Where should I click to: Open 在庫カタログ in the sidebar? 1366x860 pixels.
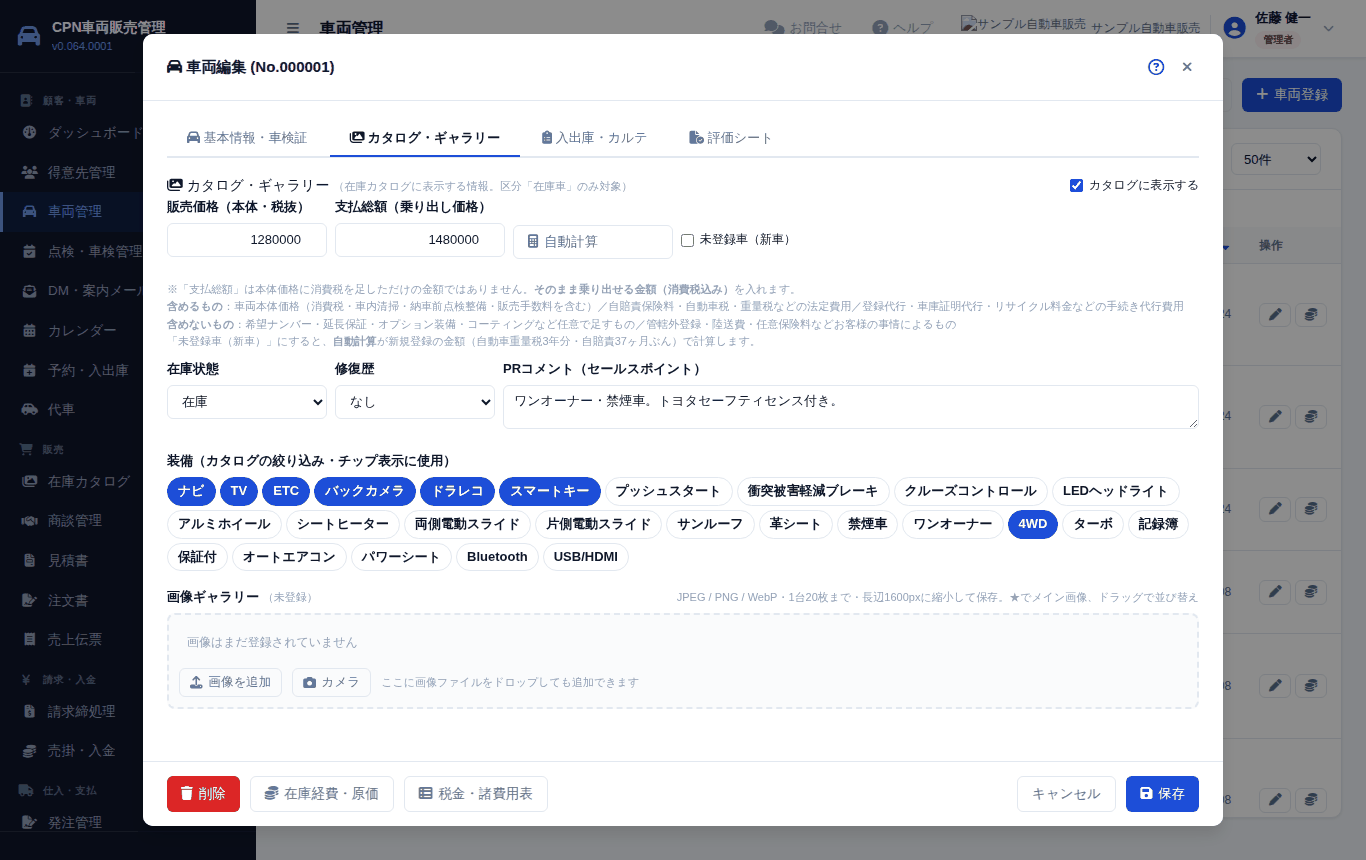point(72,481)
